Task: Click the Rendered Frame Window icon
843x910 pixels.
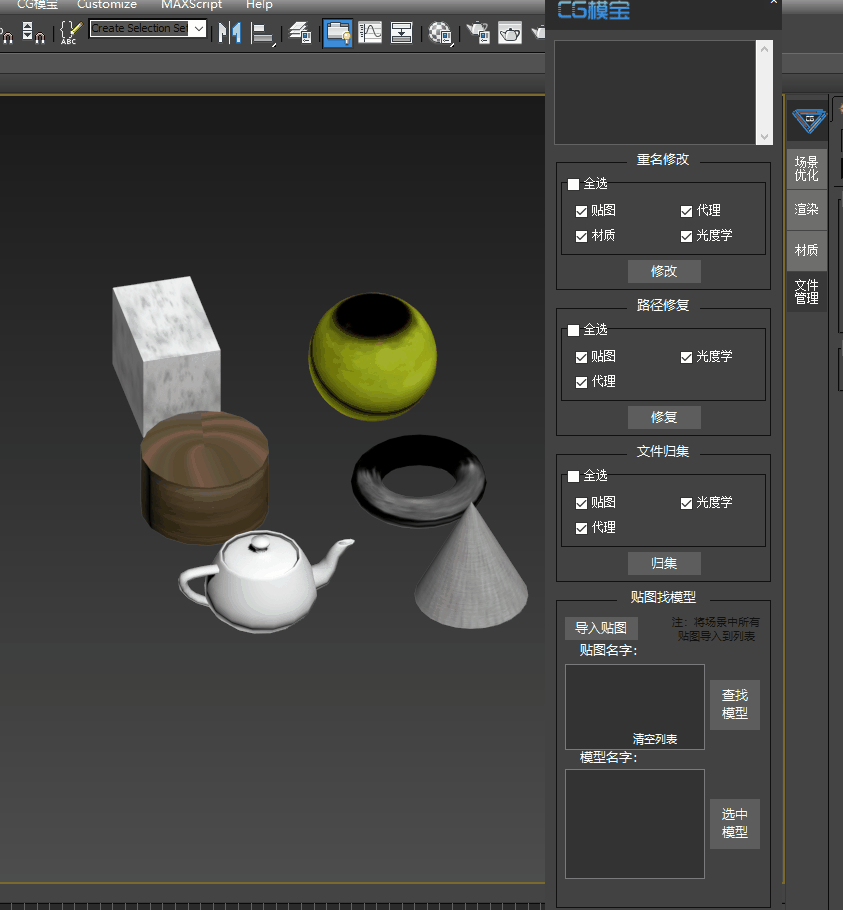Action: tap(509, 33)
